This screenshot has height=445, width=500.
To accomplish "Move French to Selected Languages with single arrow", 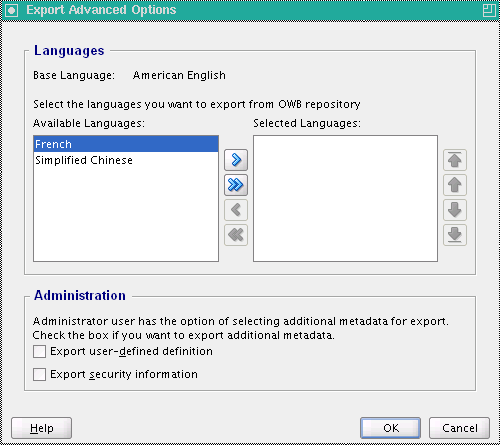I will (x=236, y=160).
